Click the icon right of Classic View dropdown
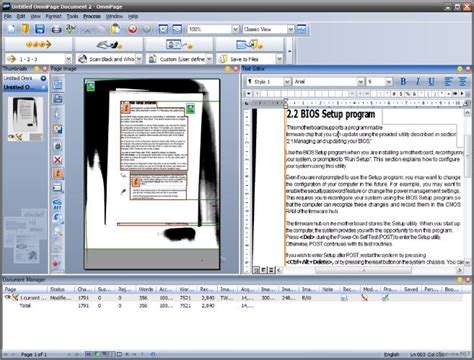Screen dimensions: 474x360 click(301, 29)
